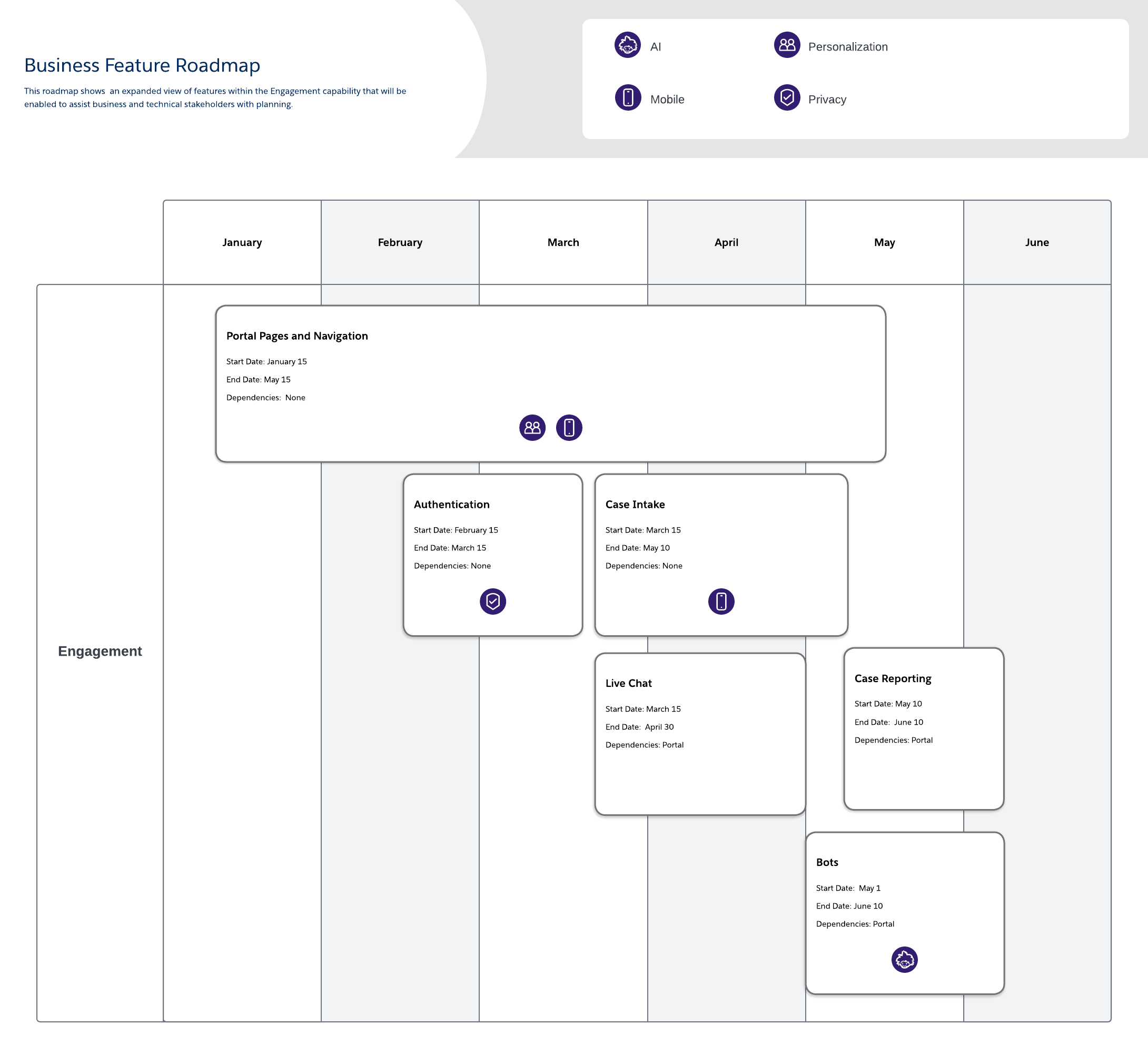
Task: Click Personalization icon in Portal Pages card
Action: pyautogui.click(x=532, y=428)
